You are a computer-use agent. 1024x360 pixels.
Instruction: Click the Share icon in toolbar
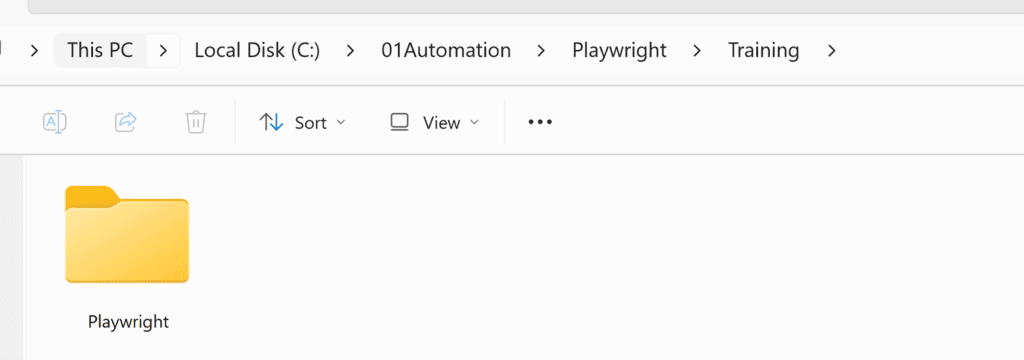click(x=125, y=122)
